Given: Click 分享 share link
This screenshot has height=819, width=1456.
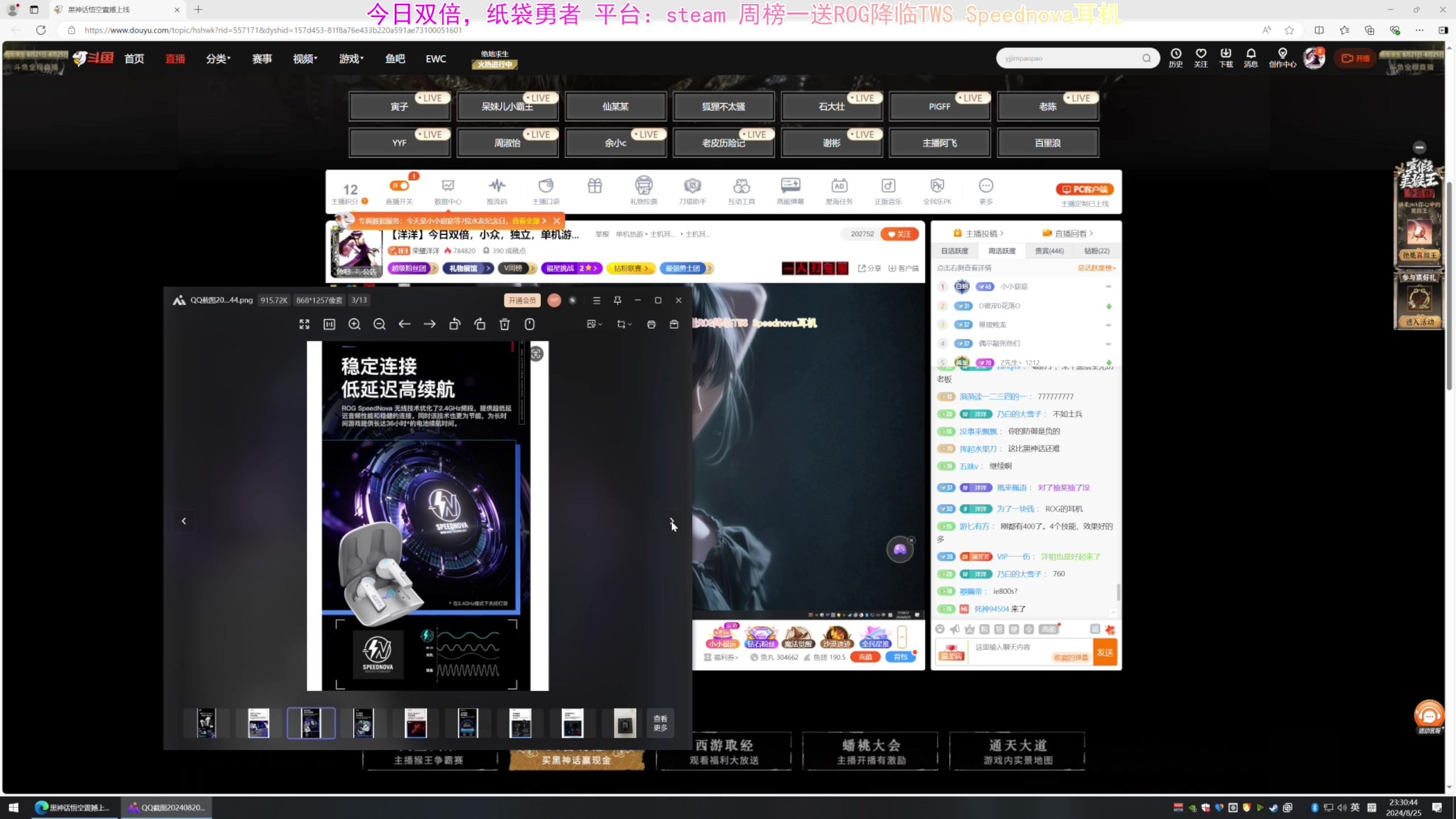Looking at the screenshot, I should pyautogui.click(x=869, y=268).
